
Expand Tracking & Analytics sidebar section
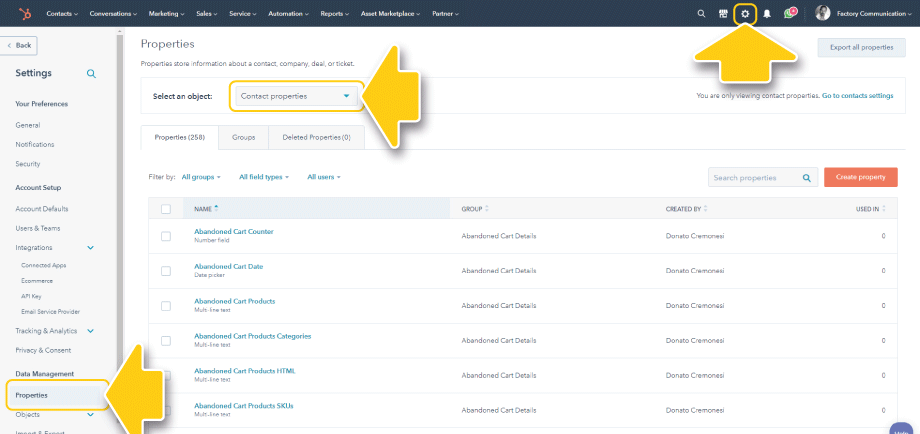[x=90, y=331]
